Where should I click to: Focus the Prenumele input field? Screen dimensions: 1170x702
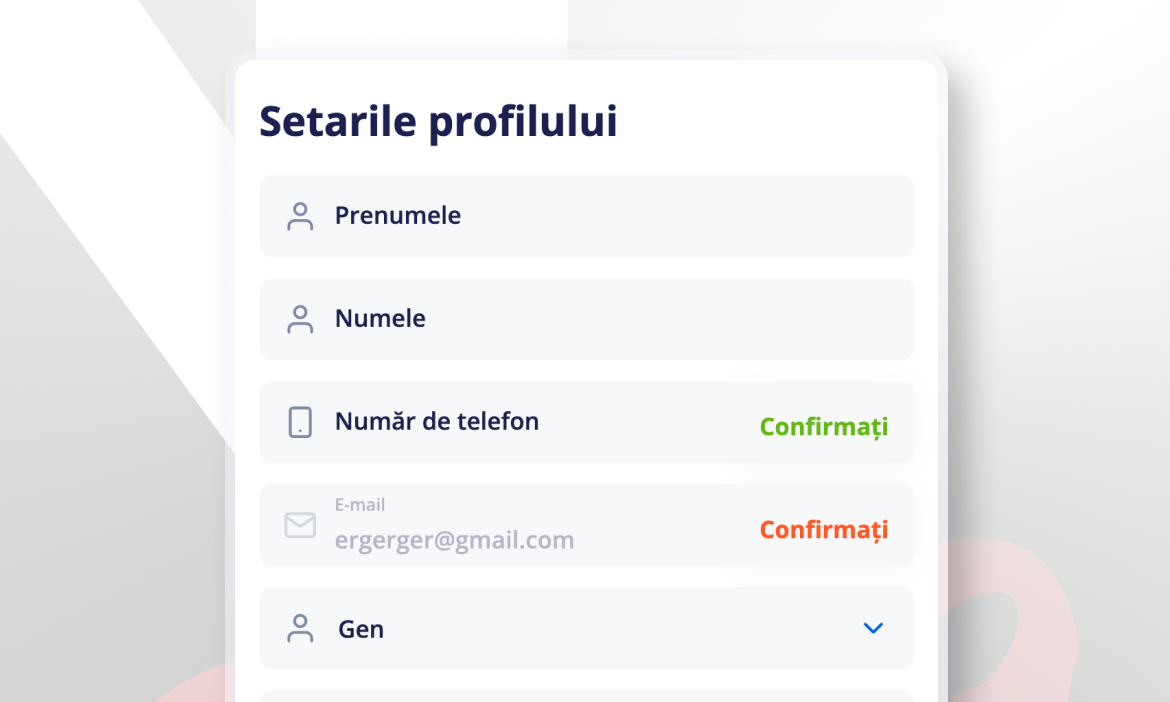point(586,216)
